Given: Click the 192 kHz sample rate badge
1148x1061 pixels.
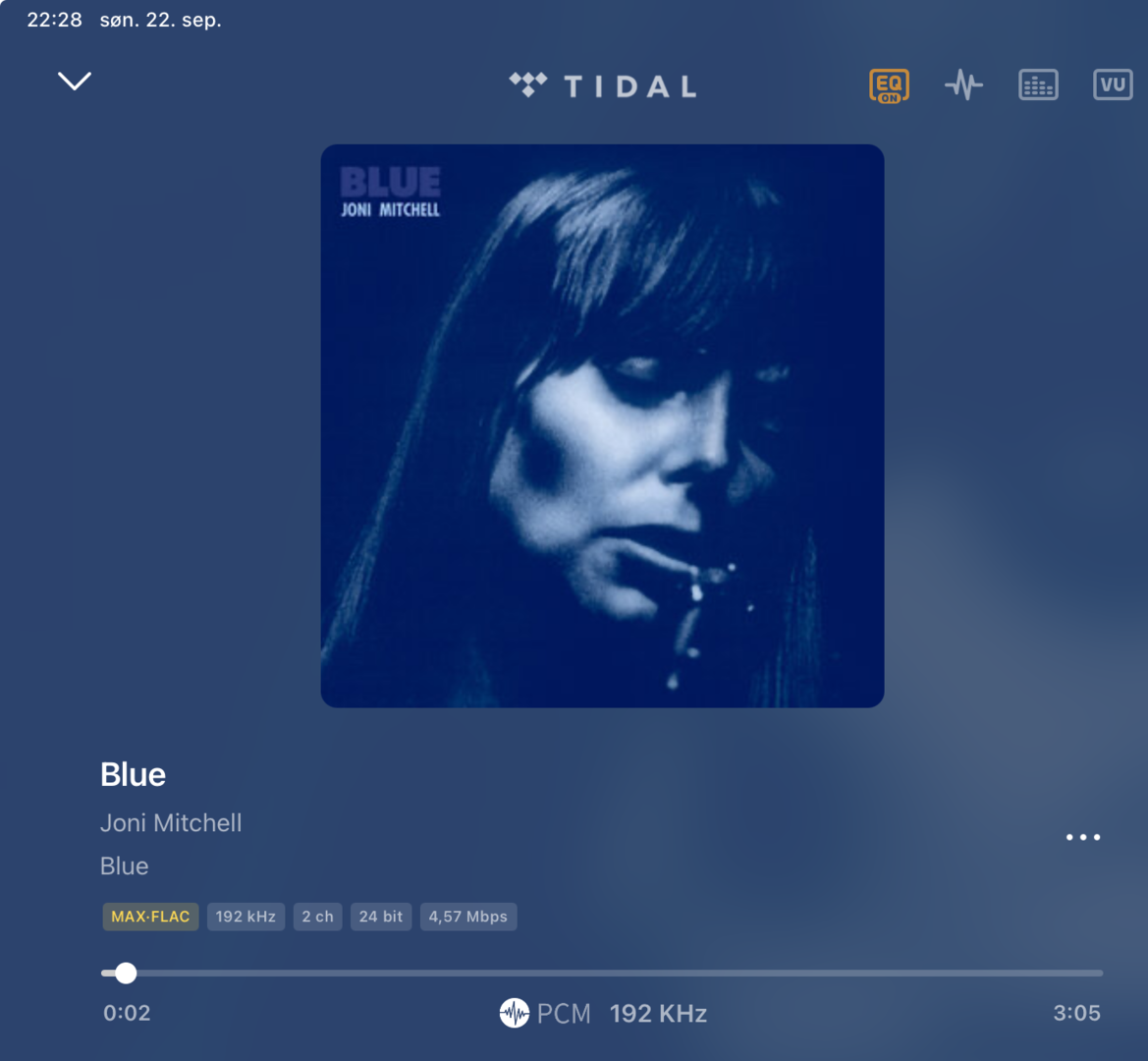Looking at the screenshot, I should pyautogui.click(x=246, y=917).
